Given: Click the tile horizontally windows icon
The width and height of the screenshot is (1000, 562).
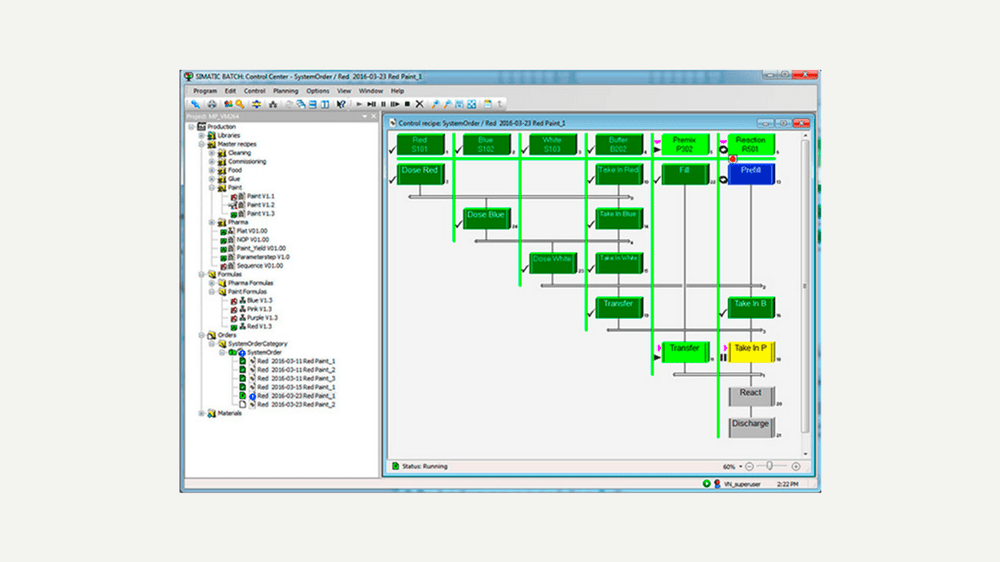Looking at the screenshot, I should (x=312, y=104).
